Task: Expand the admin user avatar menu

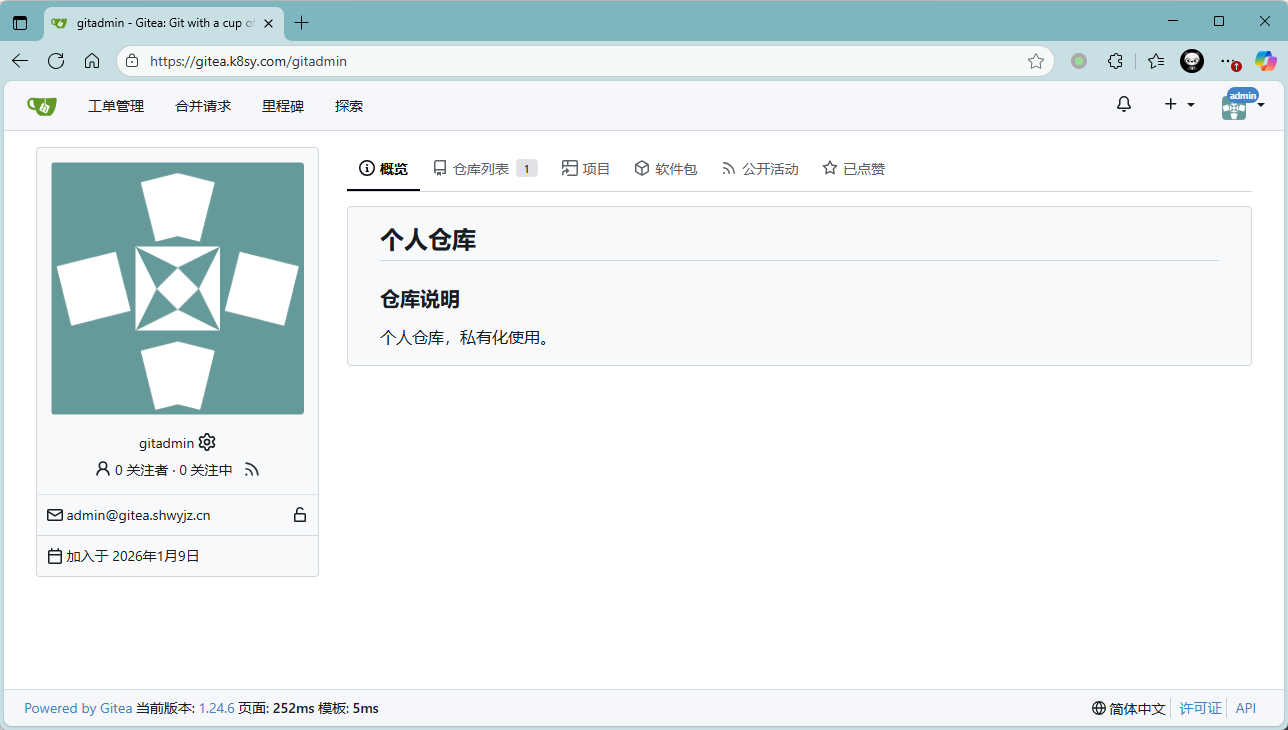Action: tap(1243, 105)
